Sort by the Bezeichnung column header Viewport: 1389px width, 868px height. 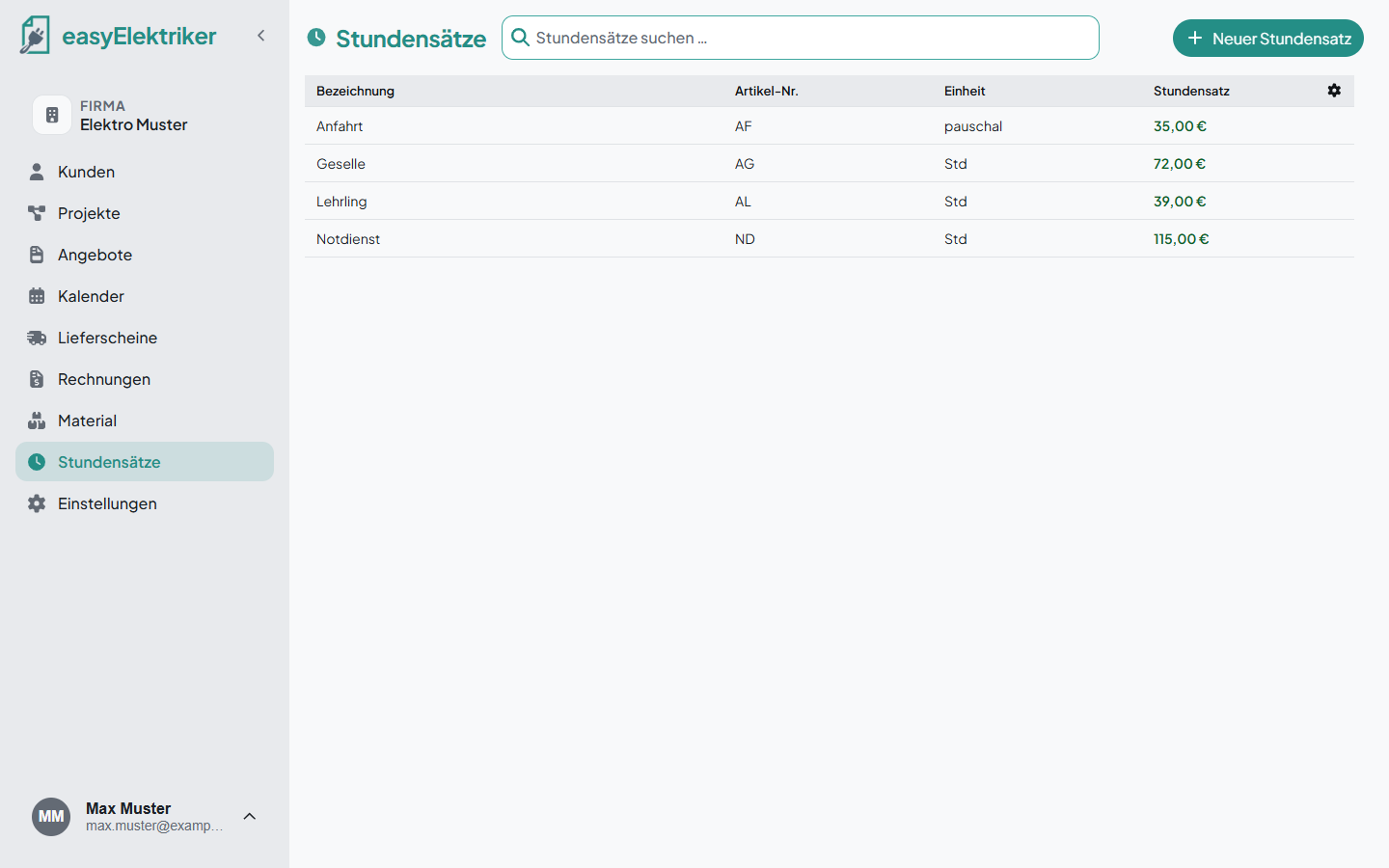coord(355,91)
